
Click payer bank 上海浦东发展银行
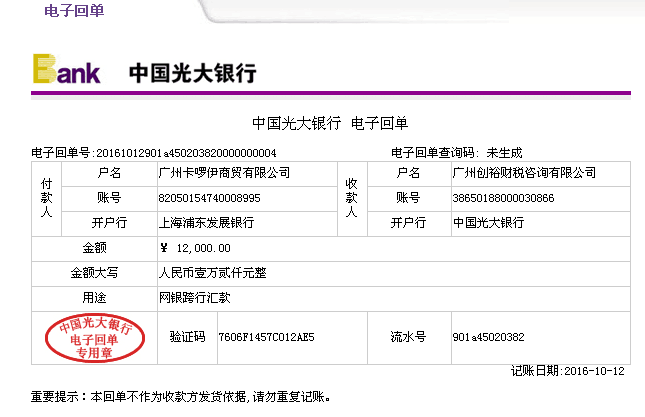(206, 223)
